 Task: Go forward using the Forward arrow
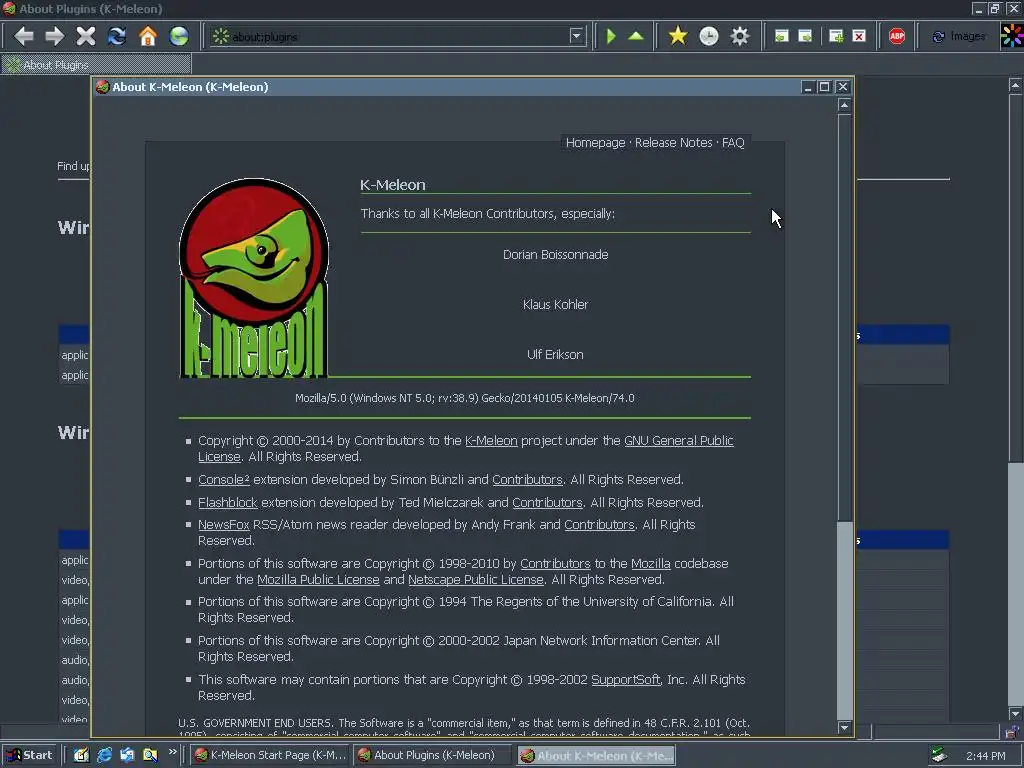tap(54, 36)
